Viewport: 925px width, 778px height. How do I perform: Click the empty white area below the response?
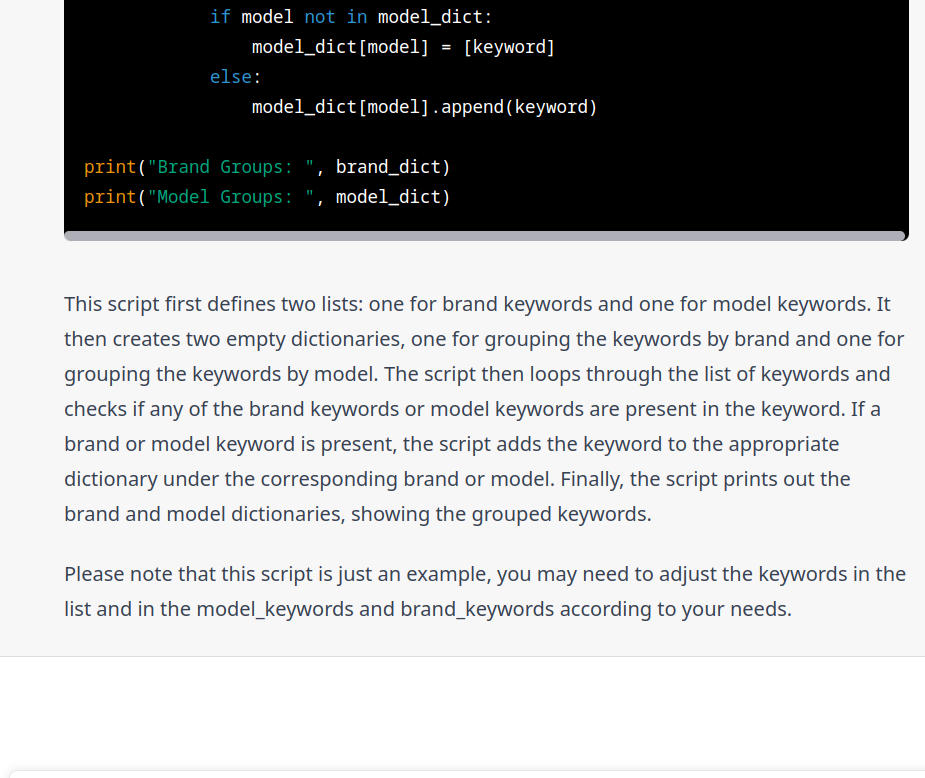click(x=462, y=711)
